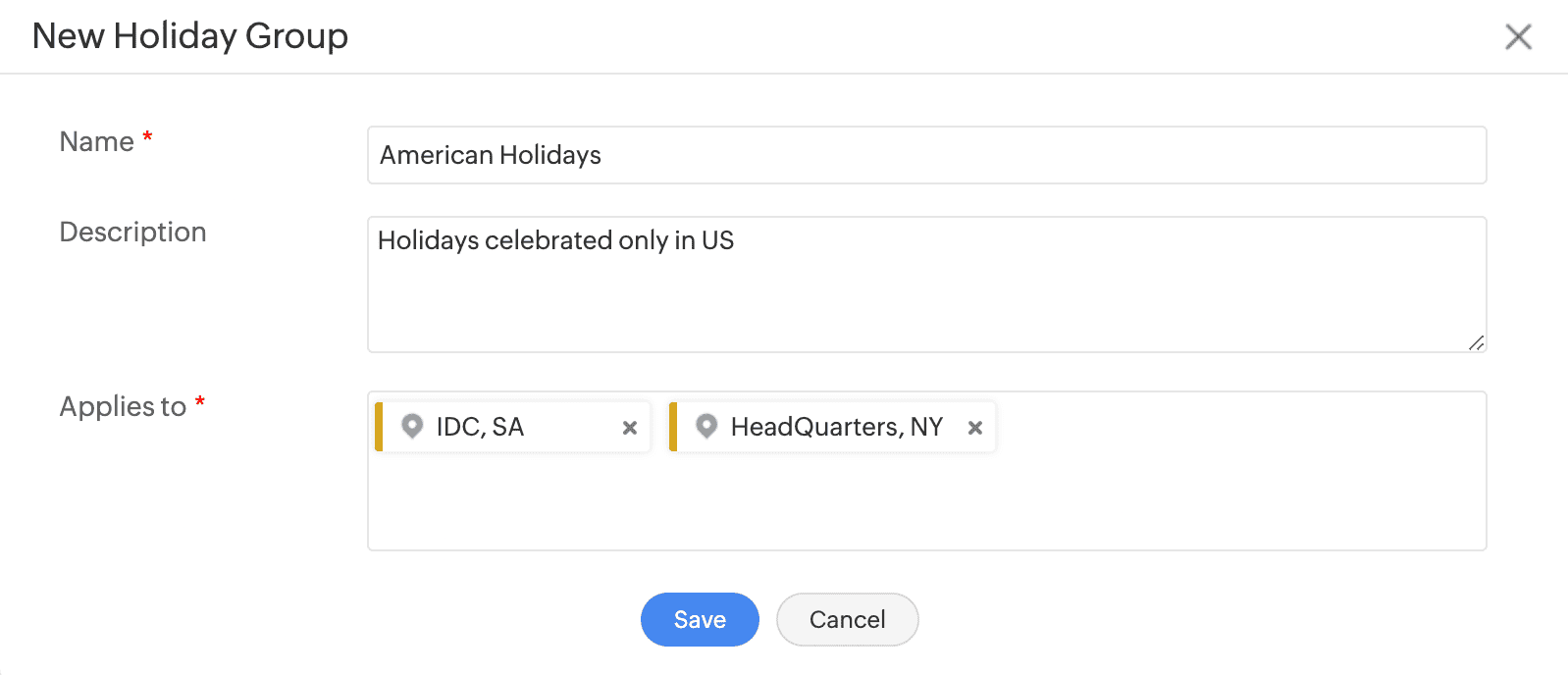This screenshot has height=675, width=1568.
Task: Click the yellow bar on HeadQuarters, NY tag
Action: [673, 427]
